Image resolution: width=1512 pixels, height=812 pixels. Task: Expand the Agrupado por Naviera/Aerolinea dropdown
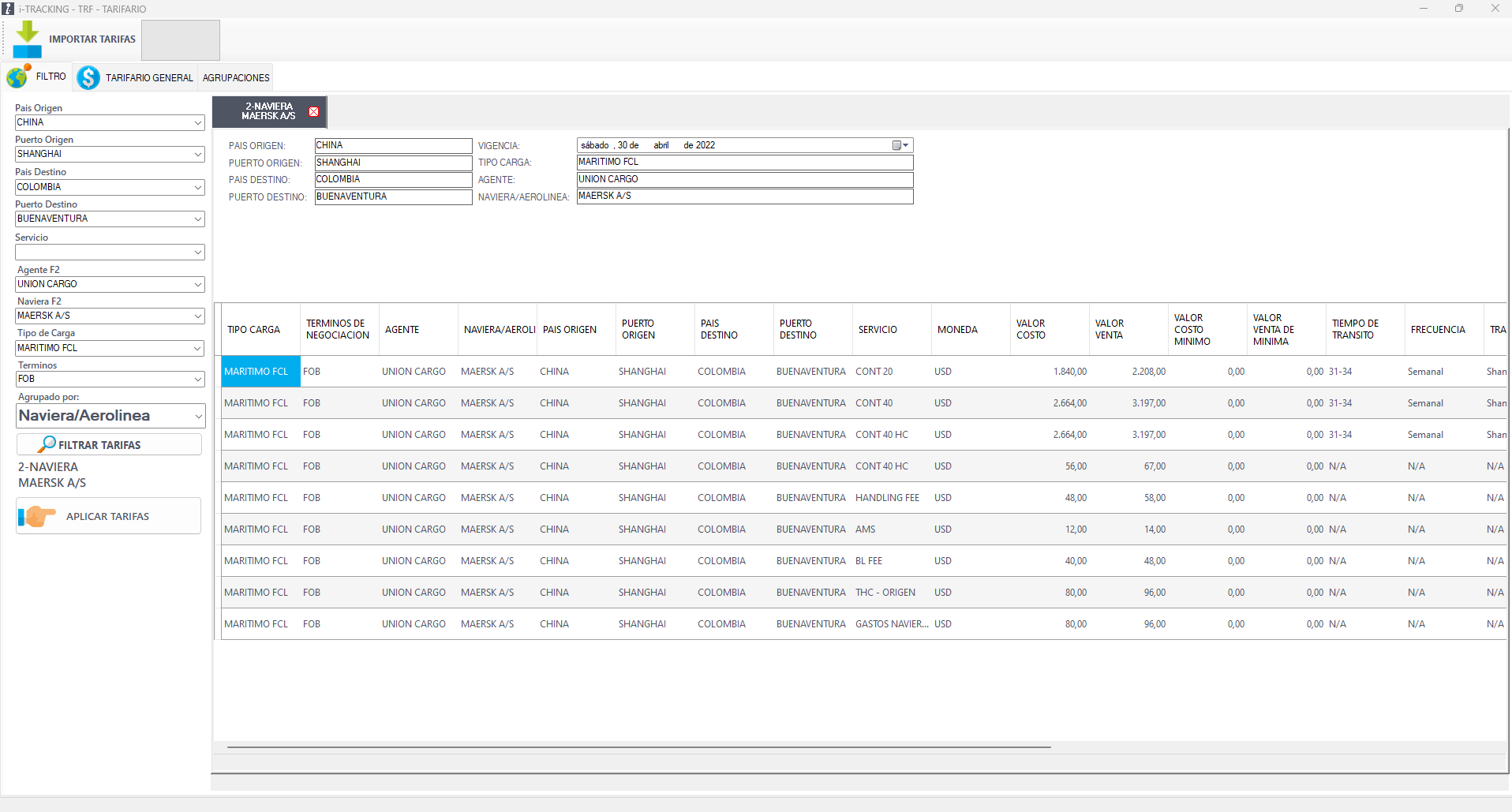point(197,416)
